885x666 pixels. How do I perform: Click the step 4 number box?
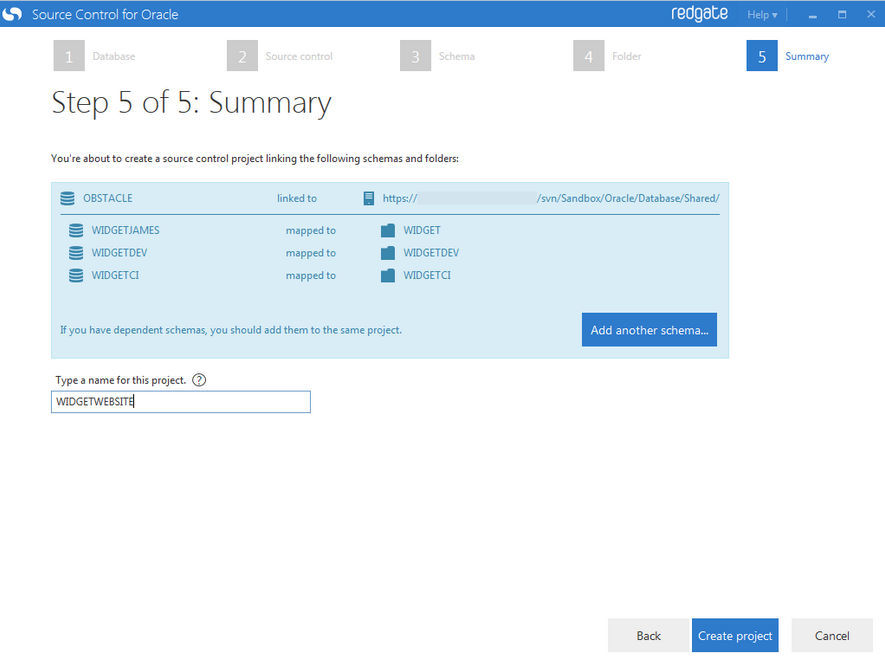[589, 55]
